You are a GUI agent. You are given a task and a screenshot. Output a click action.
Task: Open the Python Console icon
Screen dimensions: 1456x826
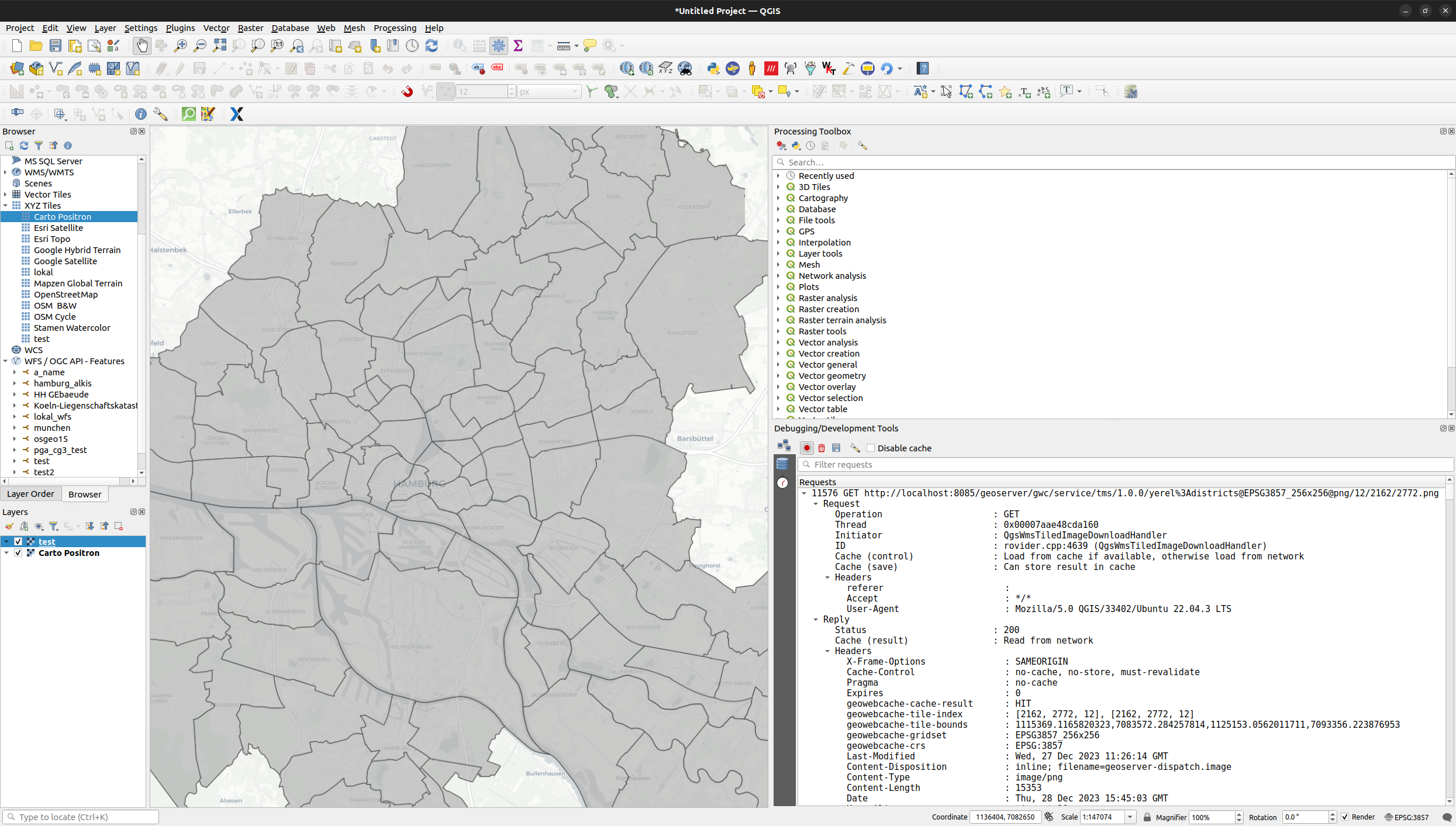pos(713,68)
